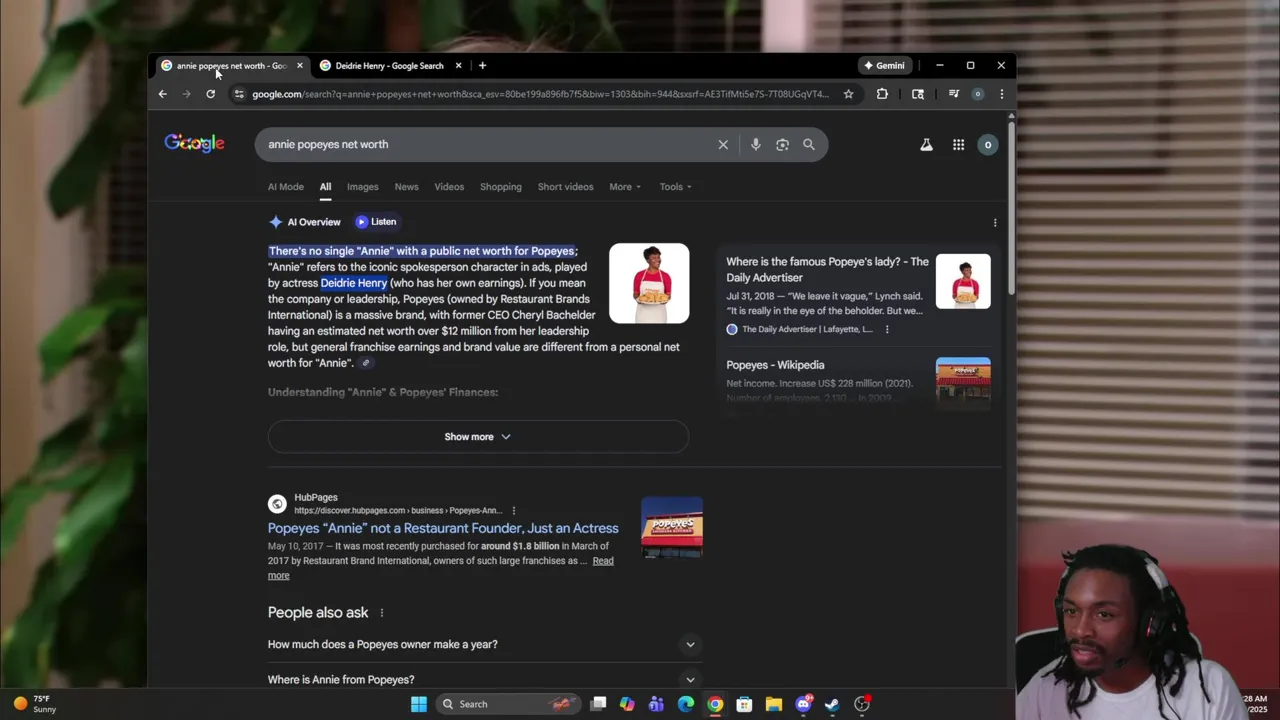This screenshot has height=720, width=1280.
Task: Submit search with magnifying glass icon
Action: click(x=808, y=144)
